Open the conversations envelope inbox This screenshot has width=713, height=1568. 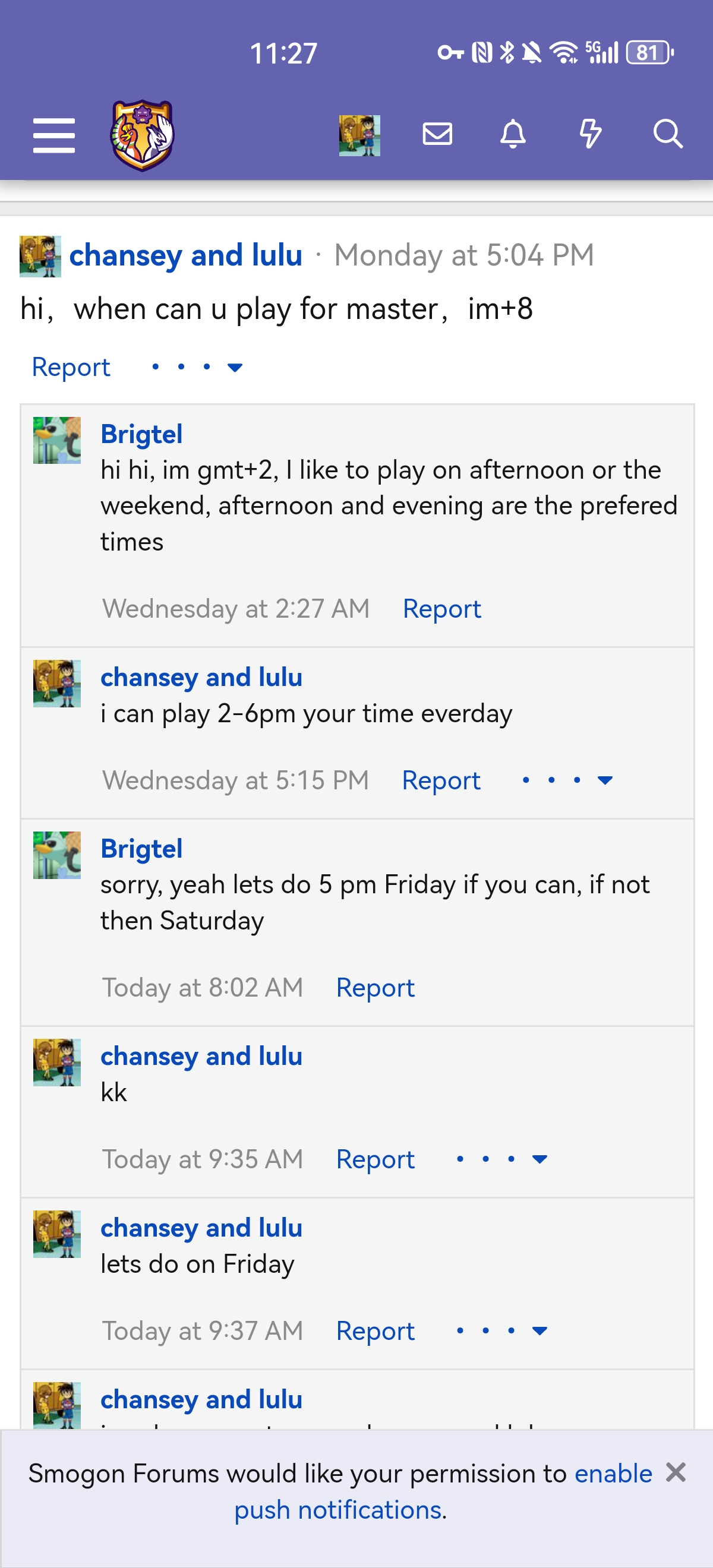tap(437, 134)
